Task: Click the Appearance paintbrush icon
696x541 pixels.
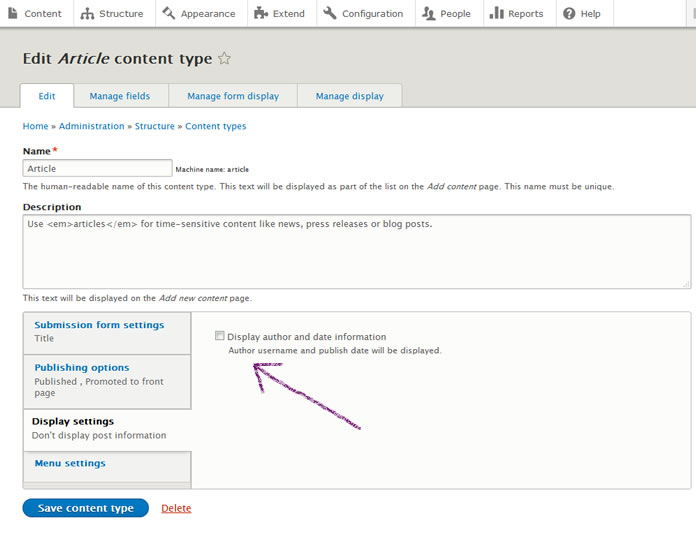Action: (168, 14)
